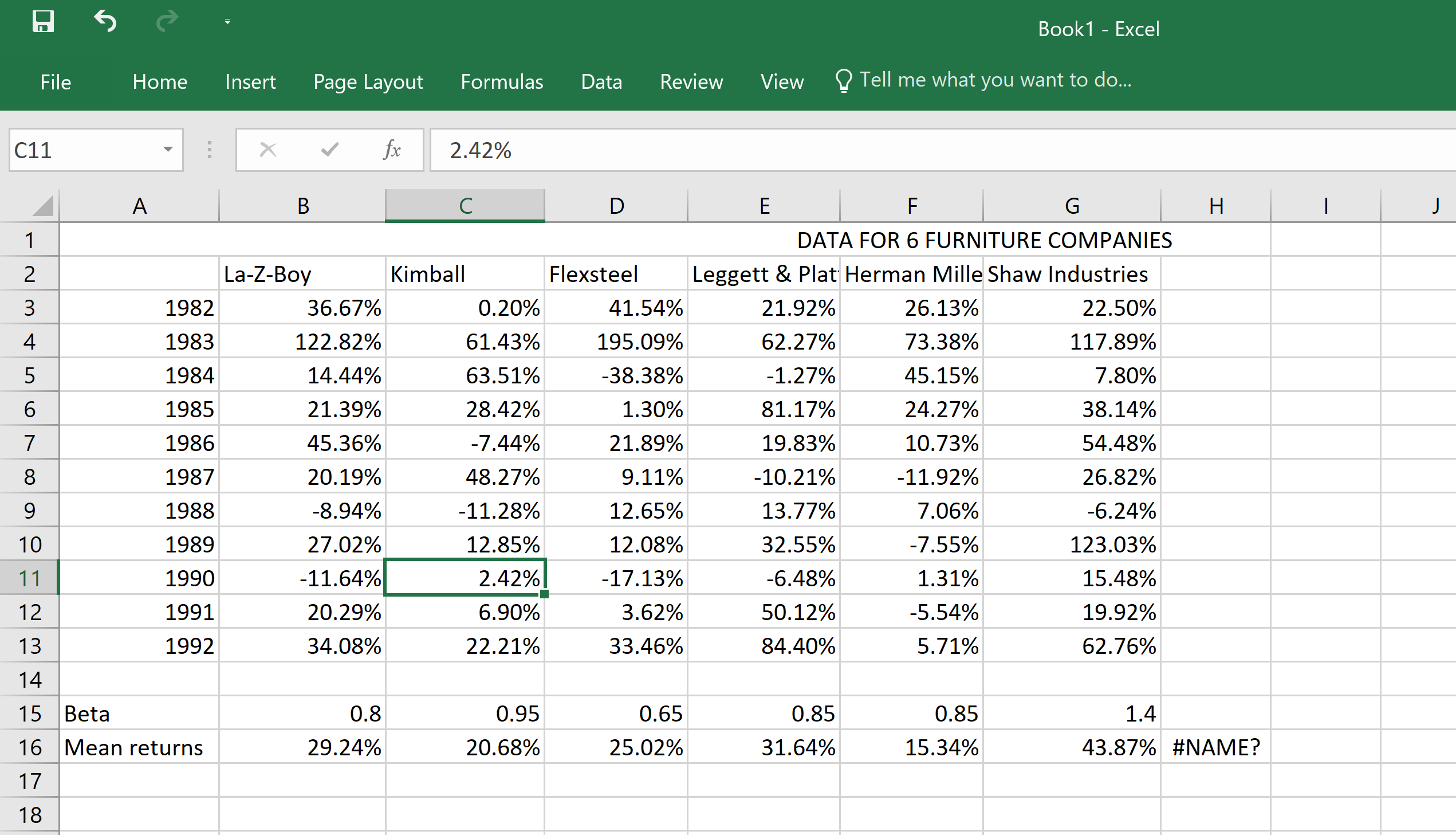1456x835 pixels.
Task: Click the Undo arrow icon
Action: tap(105, 22)
